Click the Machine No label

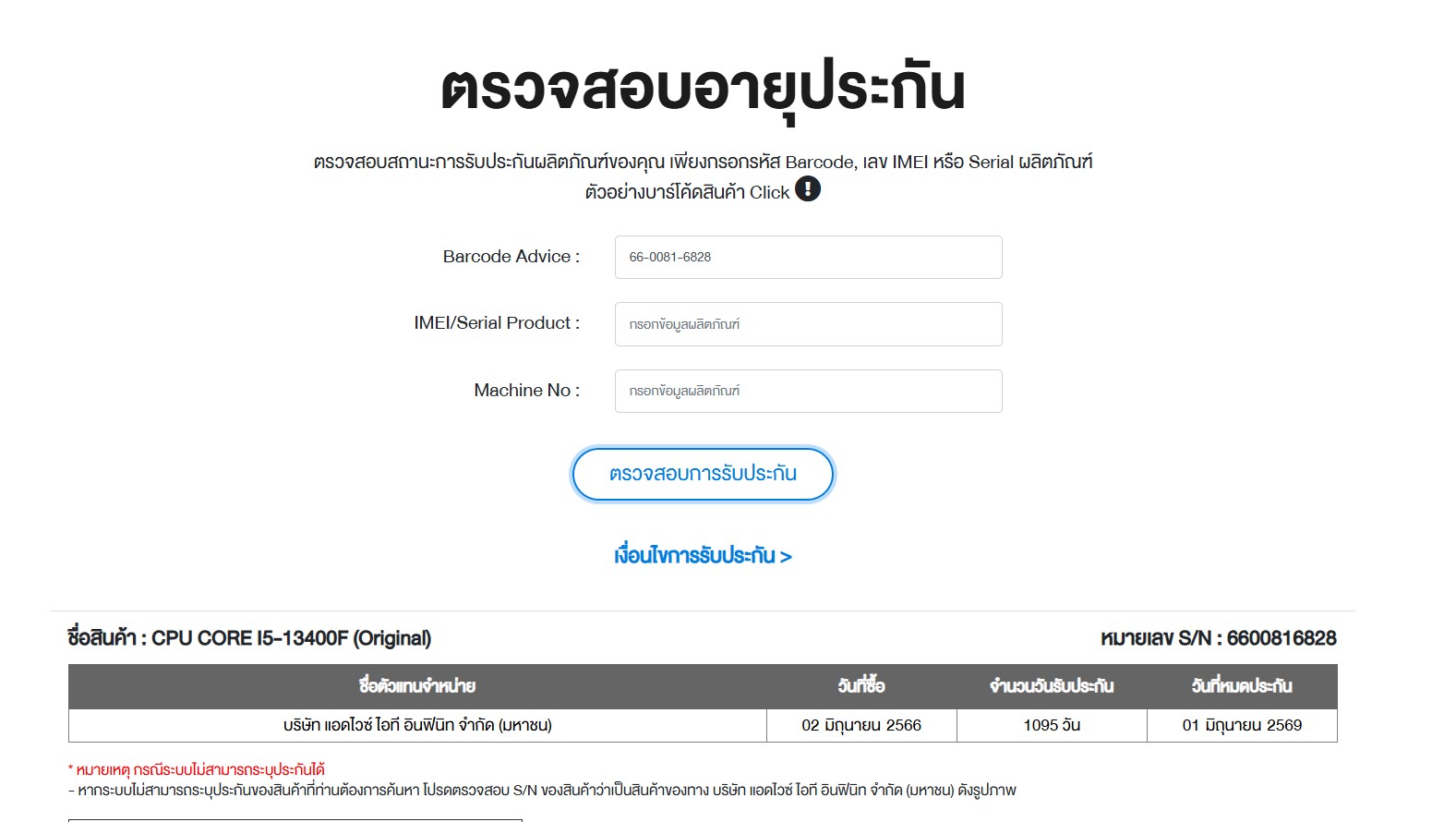coord(526,391)
